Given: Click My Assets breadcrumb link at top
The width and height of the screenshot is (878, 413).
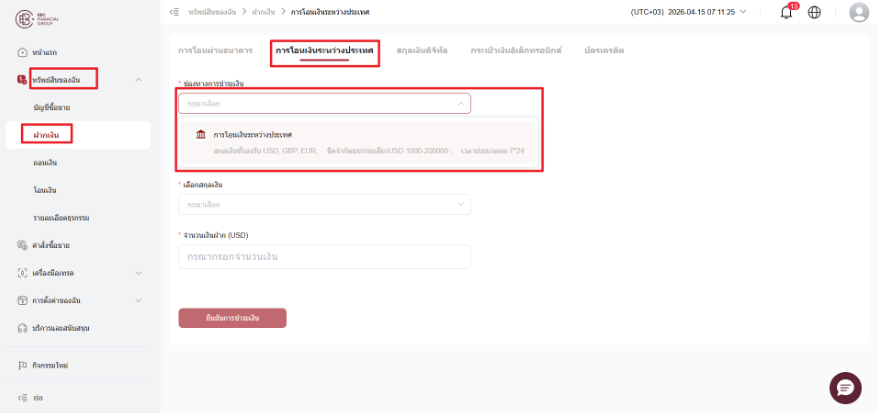Looking at the screenshot, I should pos(212,12).
